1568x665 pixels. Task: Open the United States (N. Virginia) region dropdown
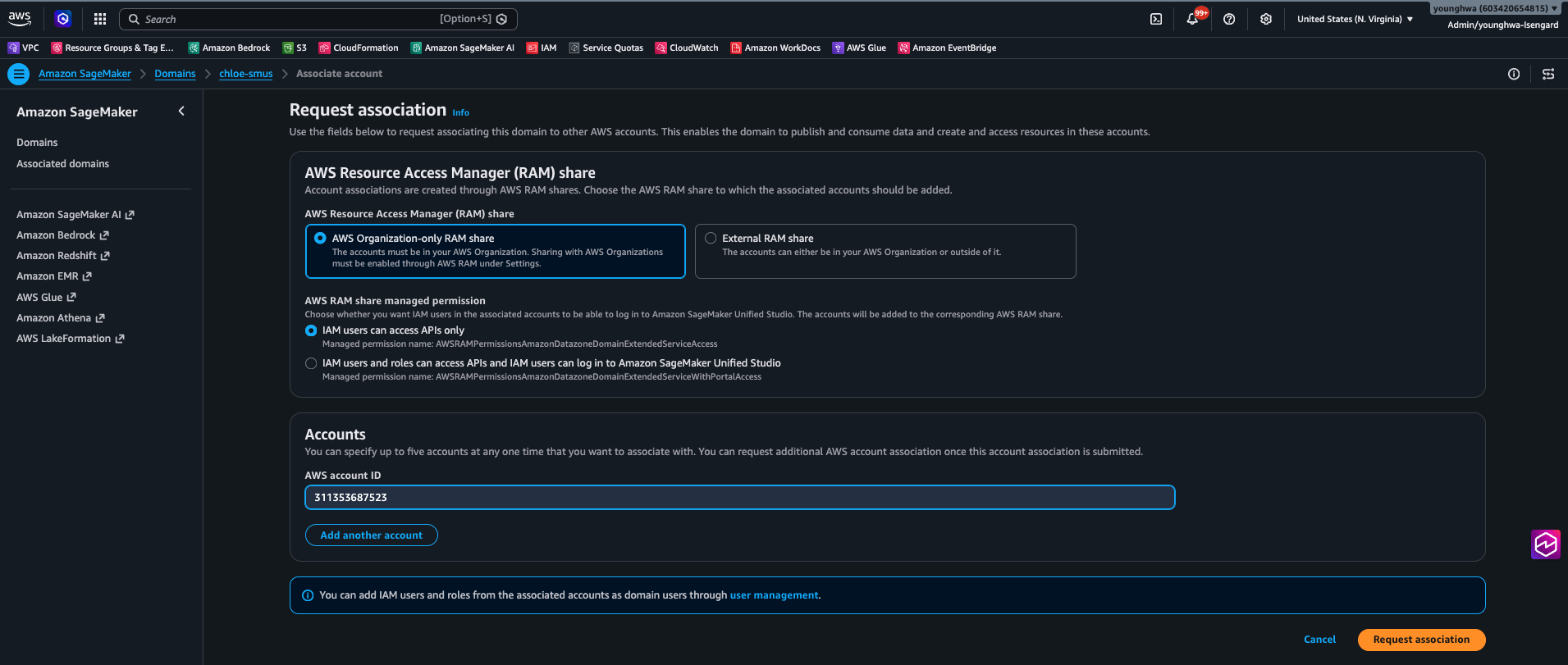(x=1355, y=19)
